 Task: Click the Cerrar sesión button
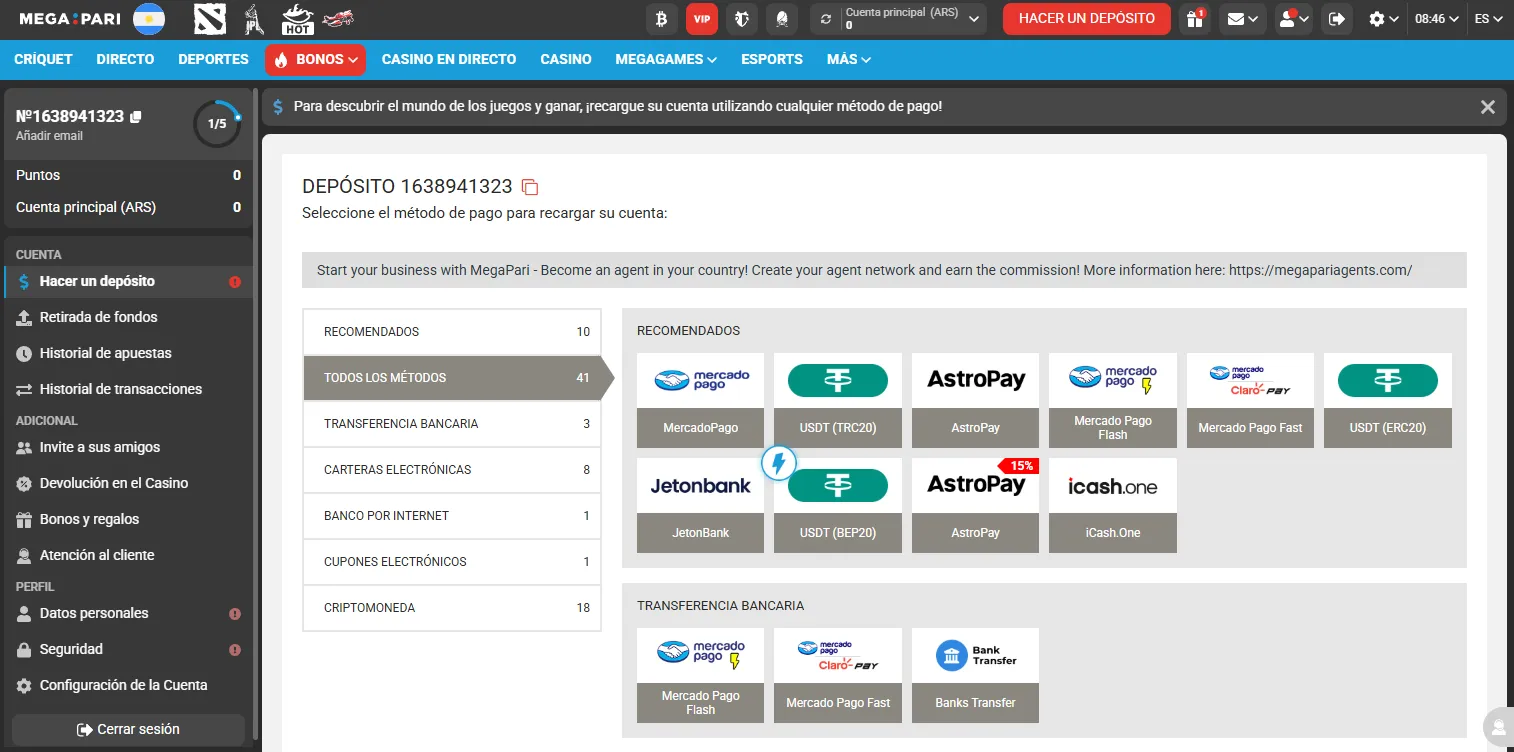click(128, 730)
